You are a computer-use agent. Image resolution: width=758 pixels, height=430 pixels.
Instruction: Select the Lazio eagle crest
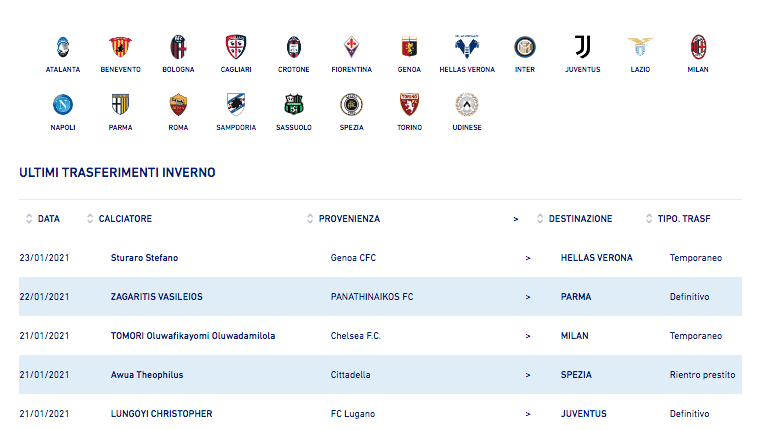pos(640,47)
